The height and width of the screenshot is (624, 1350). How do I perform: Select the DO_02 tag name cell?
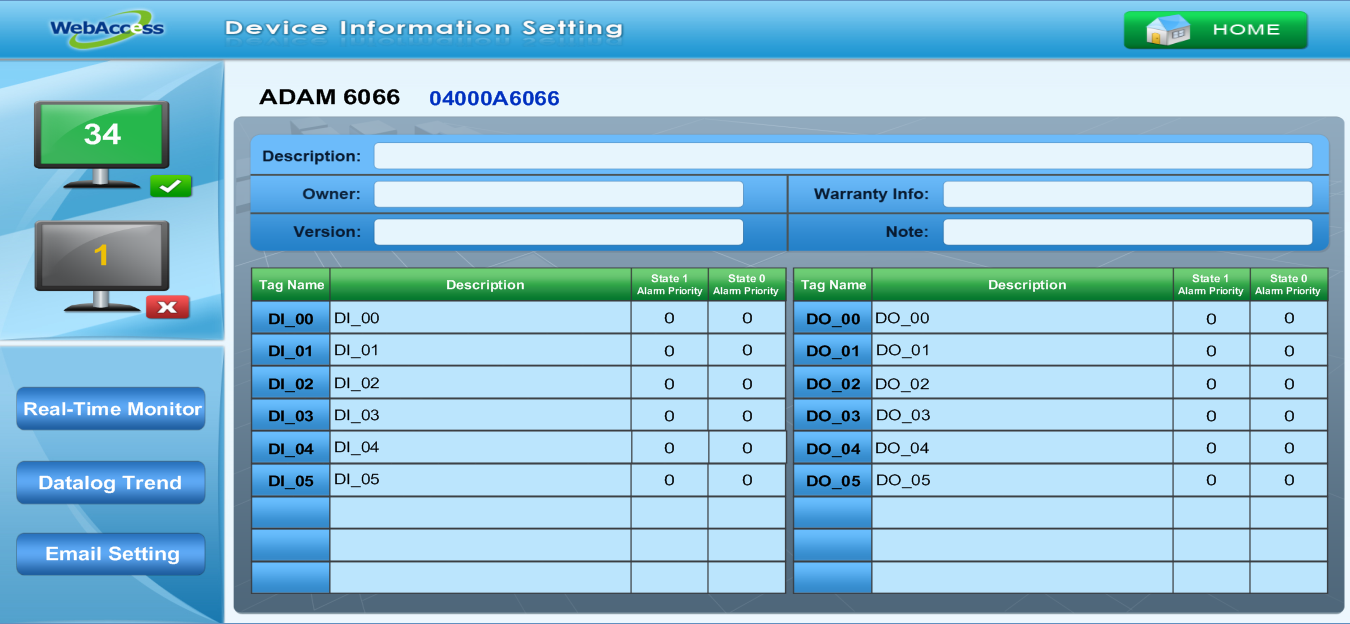(x=833, y=384)
